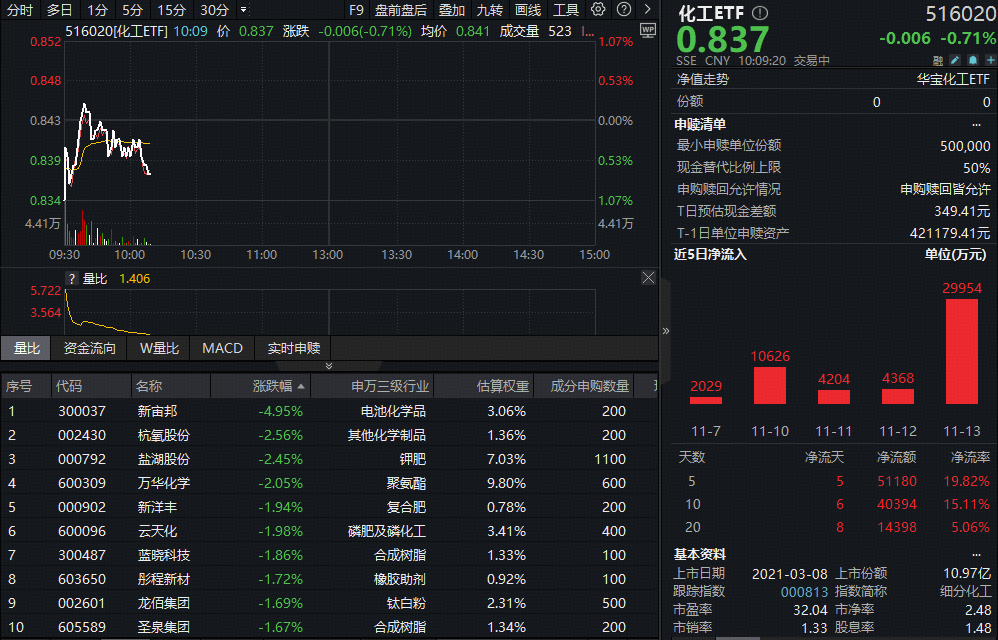The image size is (998, 640).
Task: Open the chart settings gear icon
Action: [598, 10]
